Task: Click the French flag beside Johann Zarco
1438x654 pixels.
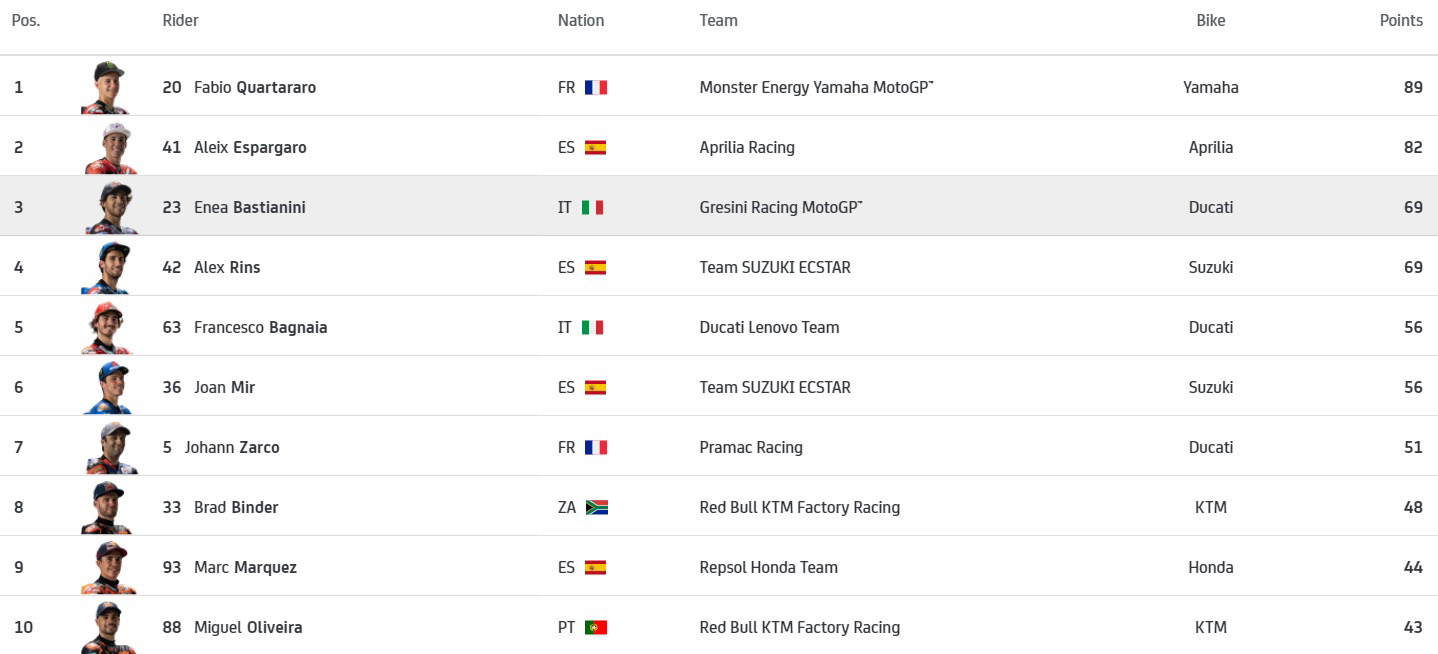Action: coord(596,448)
